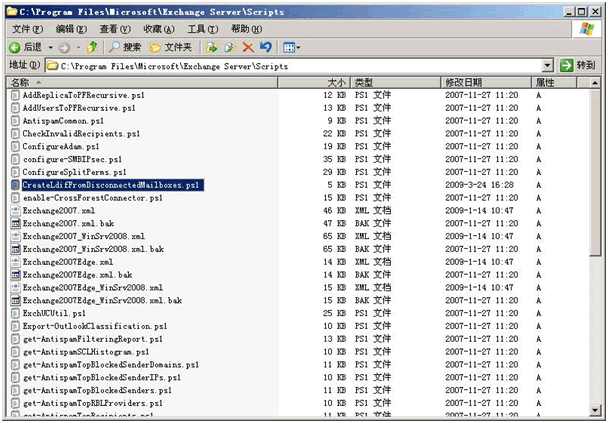Sort by Name (名称) column header
Screen dimensions: 608x423
click(142, 83)
